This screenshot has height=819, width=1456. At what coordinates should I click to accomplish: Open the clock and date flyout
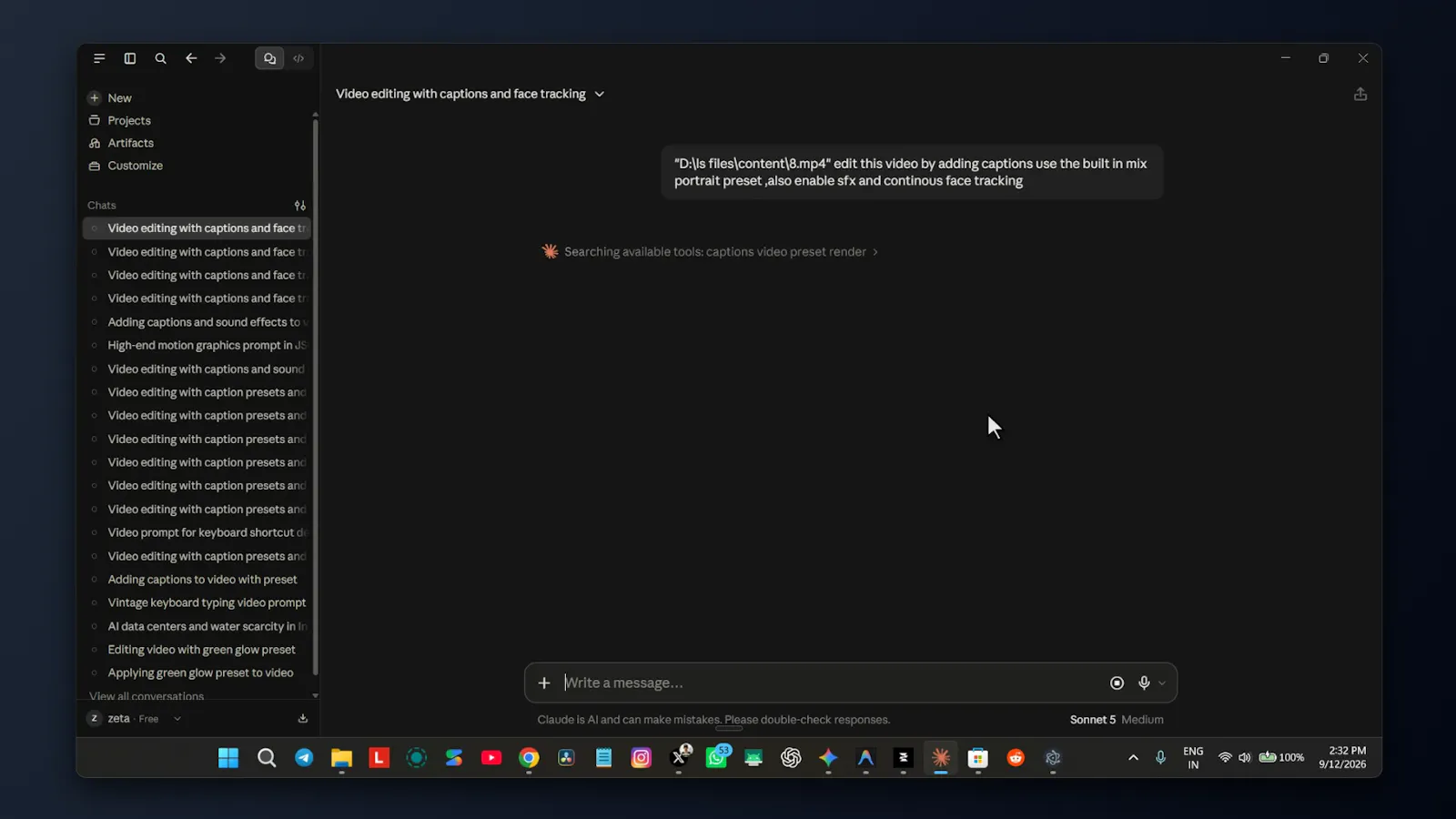1342,758
